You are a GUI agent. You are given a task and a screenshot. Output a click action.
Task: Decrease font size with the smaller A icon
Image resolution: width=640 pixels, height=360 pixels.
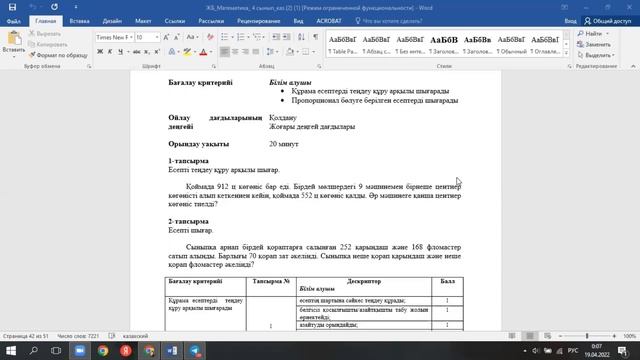pyautogui.click(x=177, y=37)
